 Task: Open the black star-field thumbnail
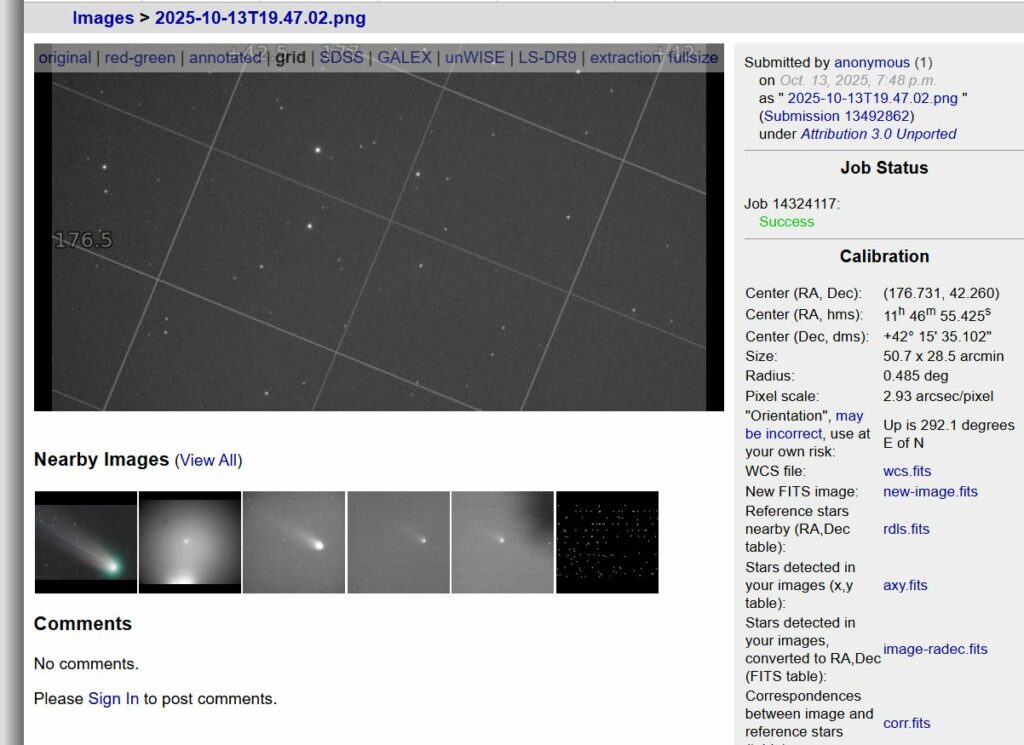607,542
